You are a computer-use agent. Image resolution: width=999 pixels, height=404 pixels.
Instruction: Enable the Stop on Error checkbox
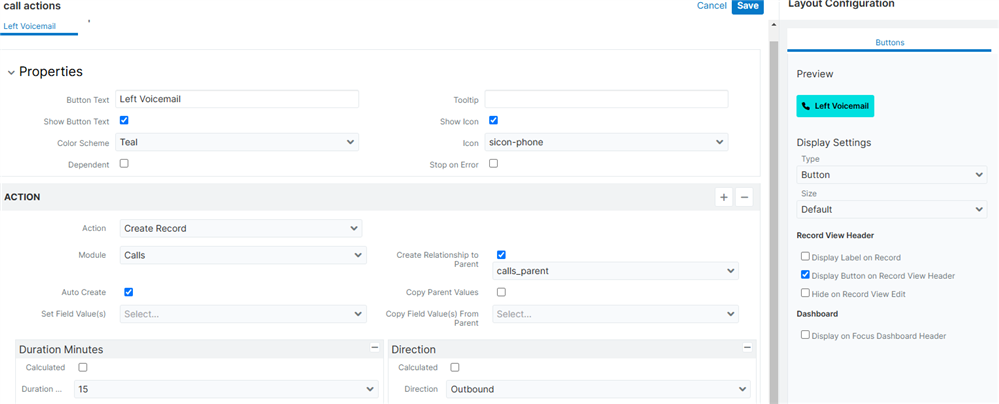point(494,164)
